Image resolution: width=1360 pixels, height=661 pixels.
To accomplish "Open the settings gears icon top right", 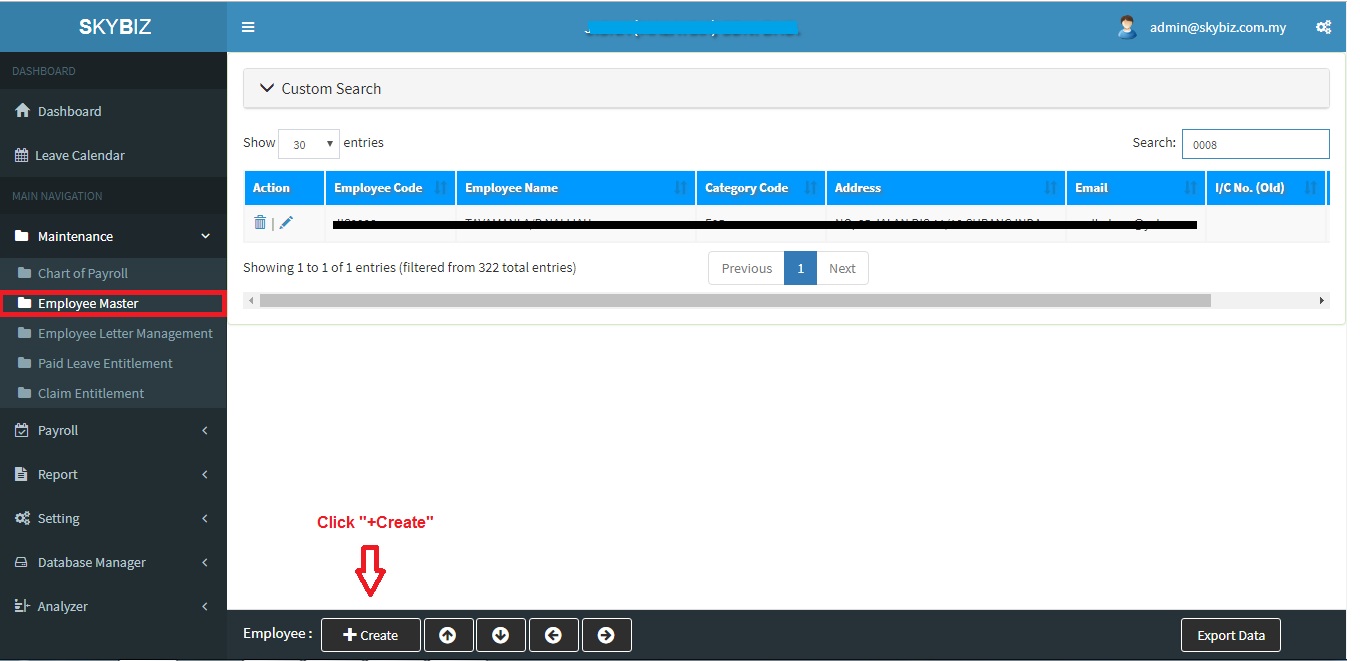I will click(x=1323, y=27).
